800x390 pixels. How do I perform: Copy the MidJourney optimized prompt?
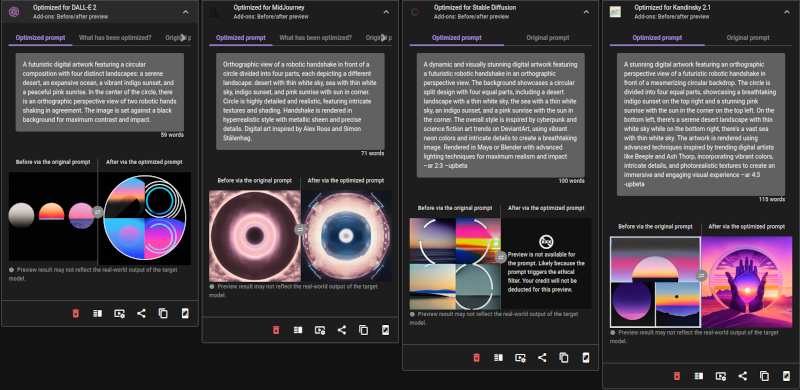364,330
